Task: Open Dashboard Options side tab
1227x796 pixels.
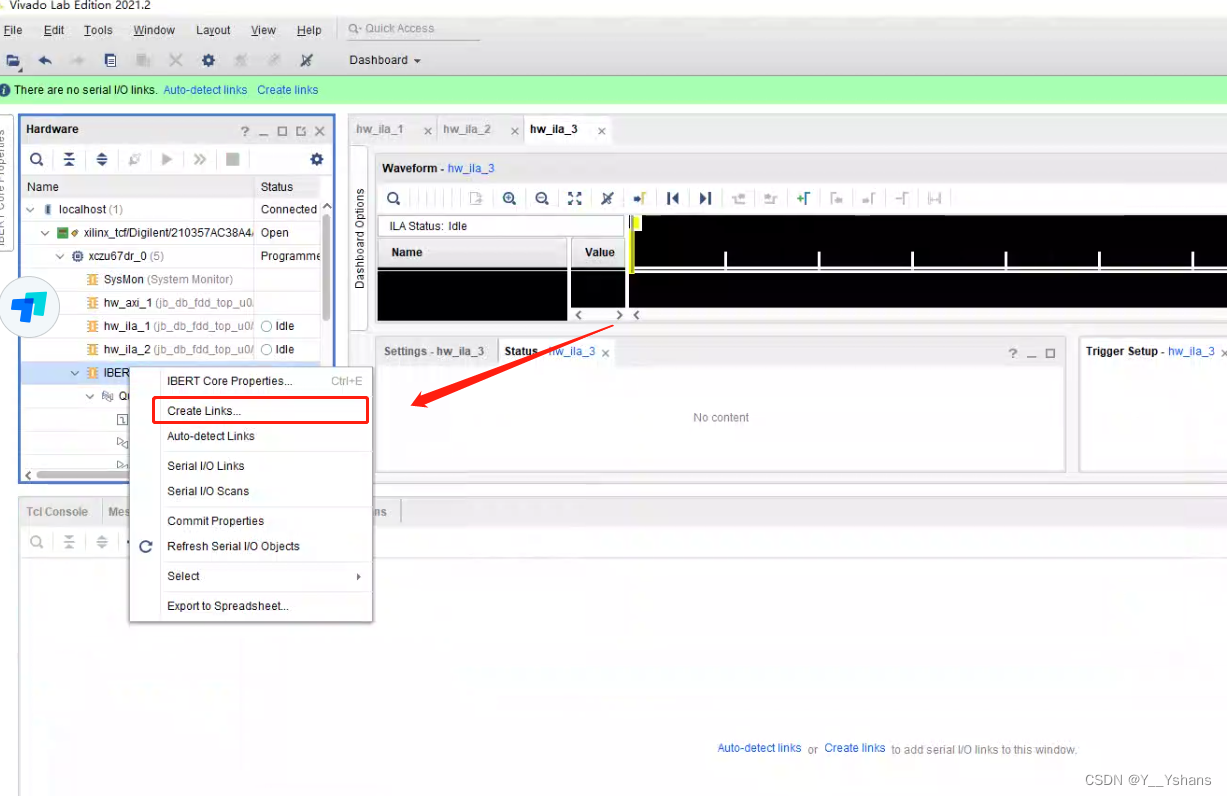Action: click(361, 237)
